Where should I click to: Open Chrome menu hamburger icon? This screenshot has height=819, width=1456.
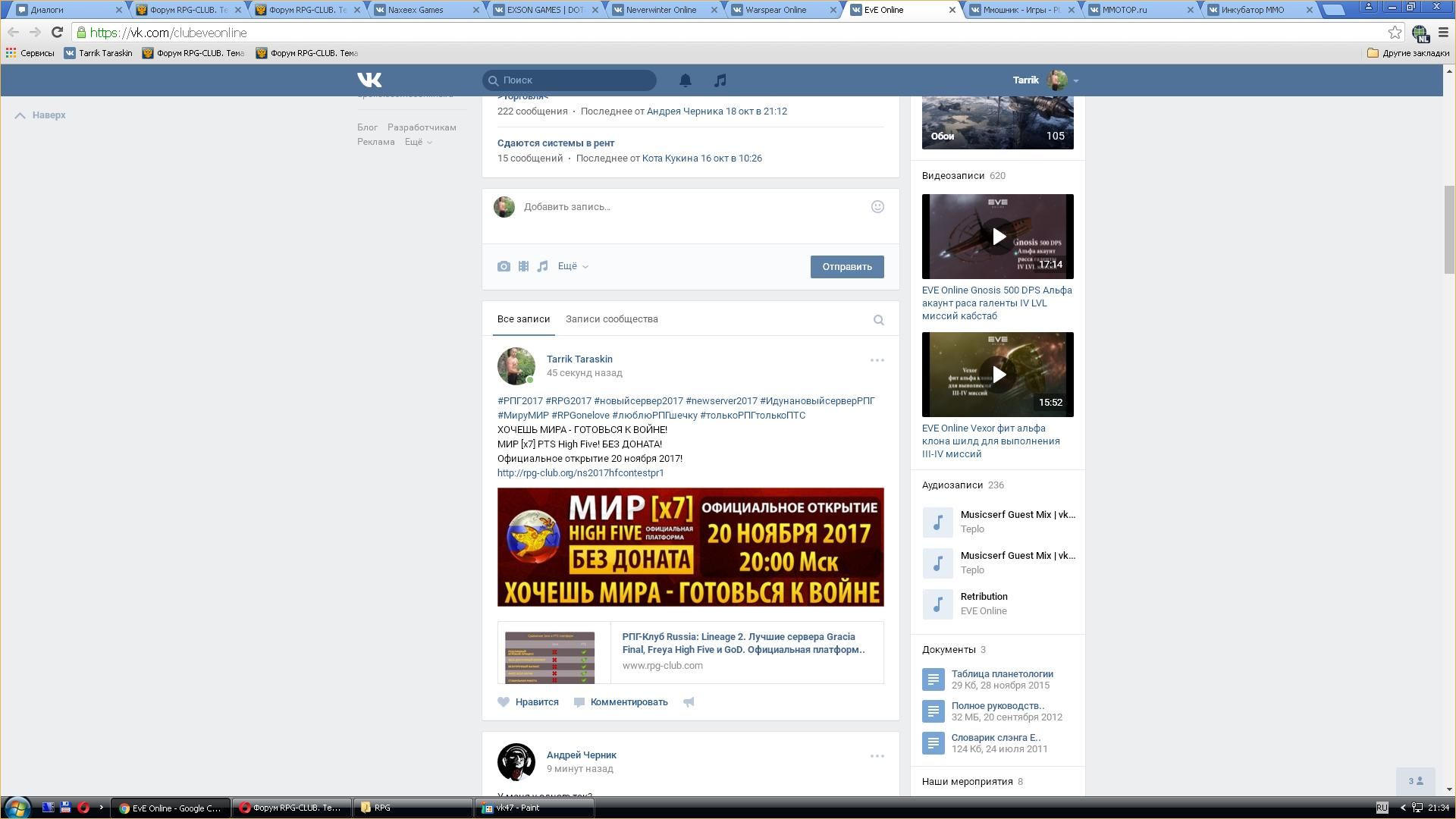1443,33
